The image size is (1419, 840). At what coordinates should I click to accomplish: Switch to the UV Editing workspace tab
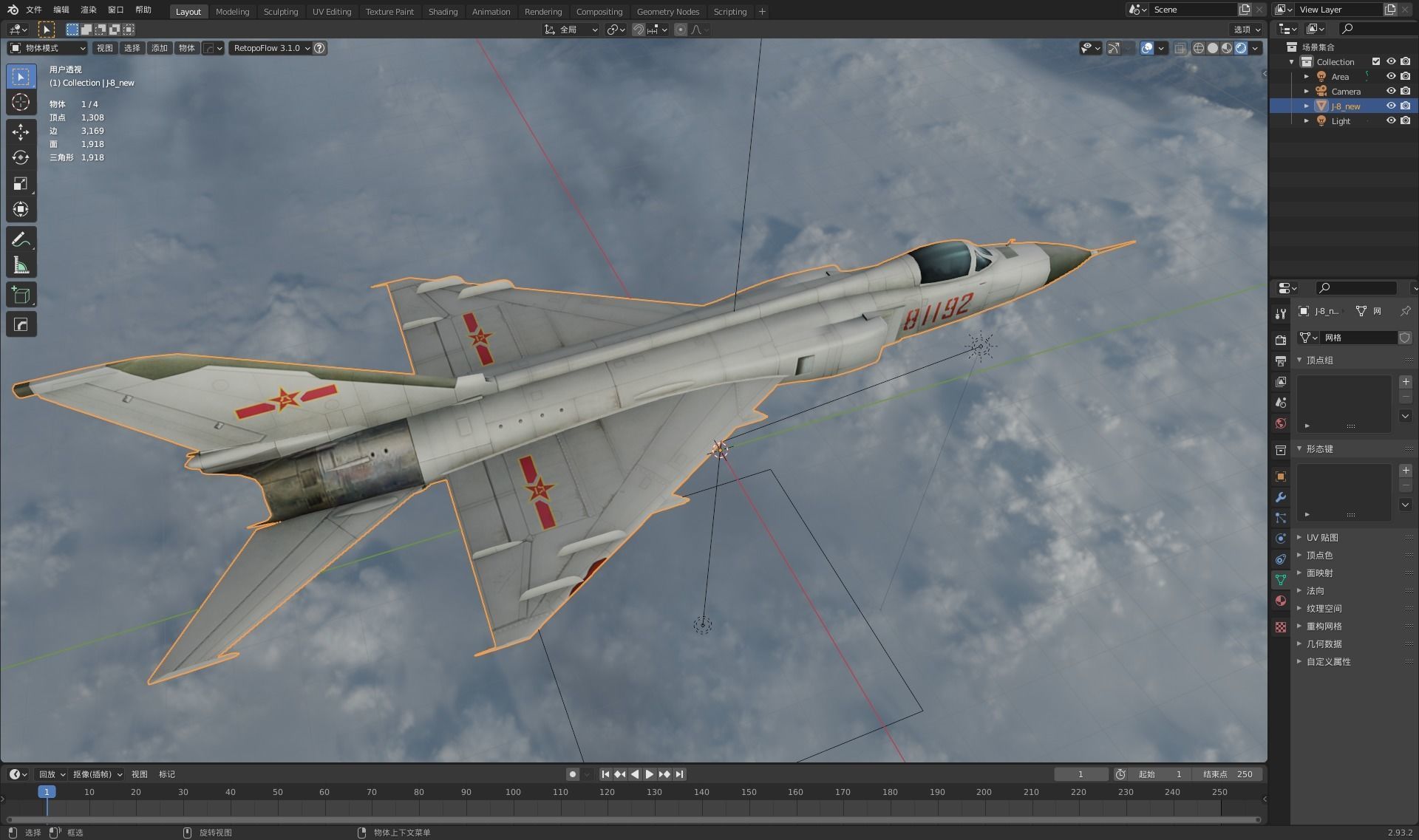(331, 12)
